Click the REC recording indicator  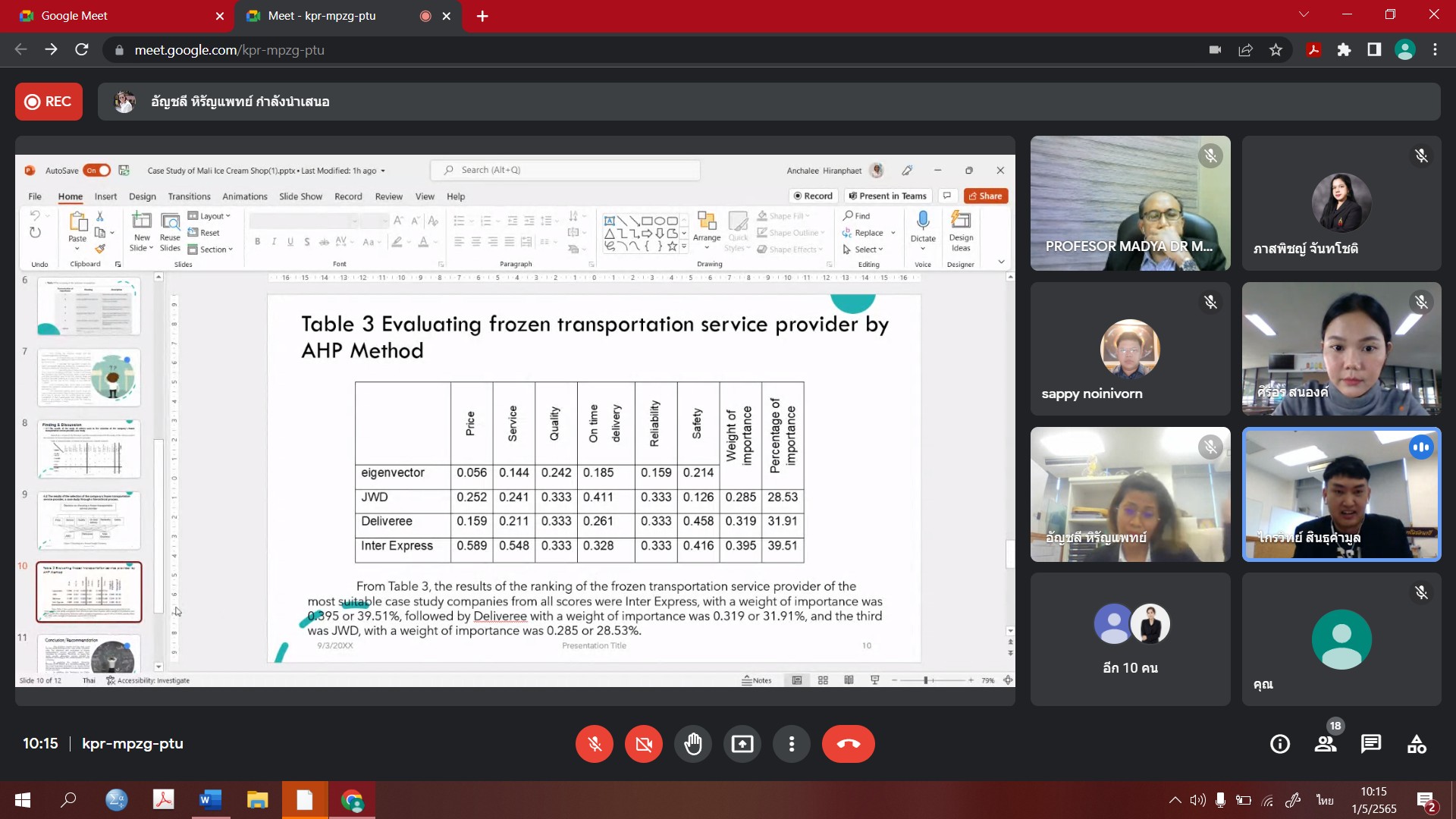49,102
